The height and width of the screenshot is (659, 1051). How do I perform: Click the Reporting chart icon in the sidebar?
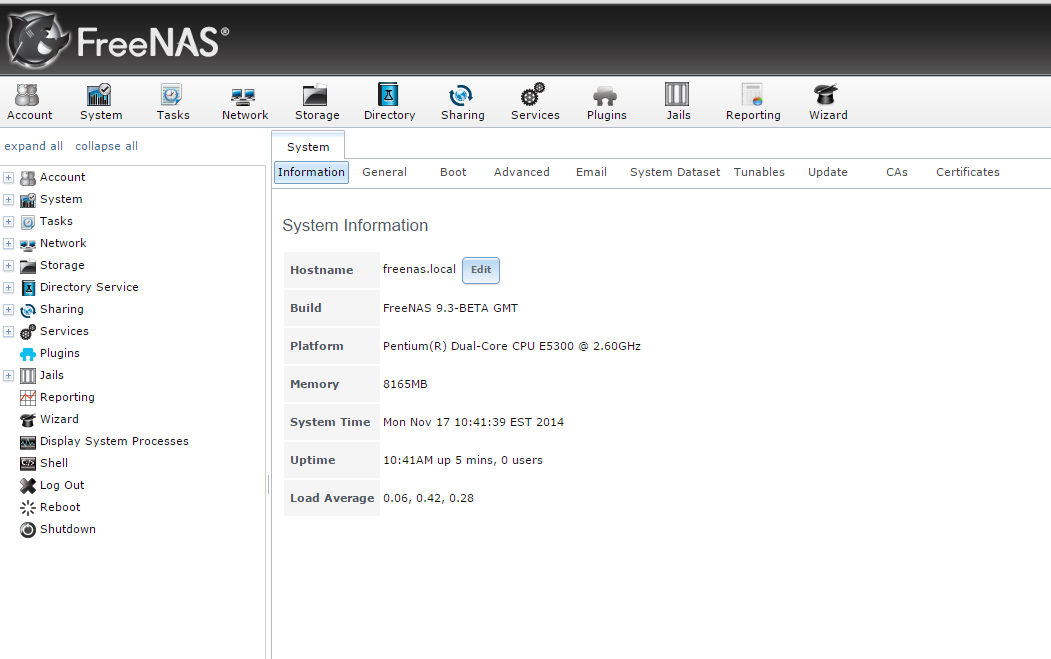[27, 398]
